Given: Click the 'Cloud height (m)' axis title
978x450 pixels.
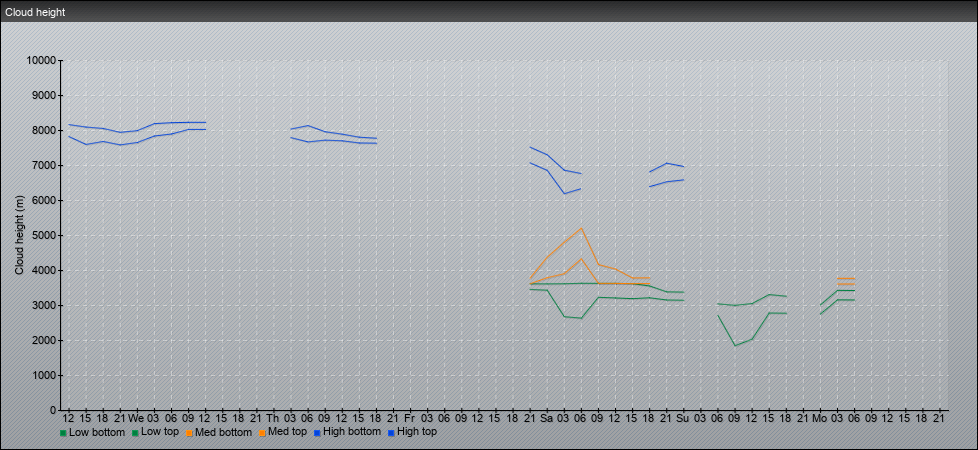Looking at the screenshot, I should pos(19,235).
